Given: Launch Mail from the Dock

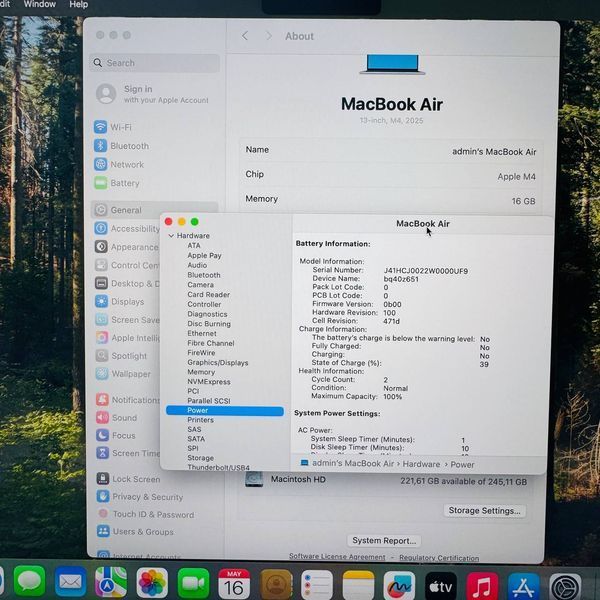Looking at the screenshot, I should (x=70, y=582).
